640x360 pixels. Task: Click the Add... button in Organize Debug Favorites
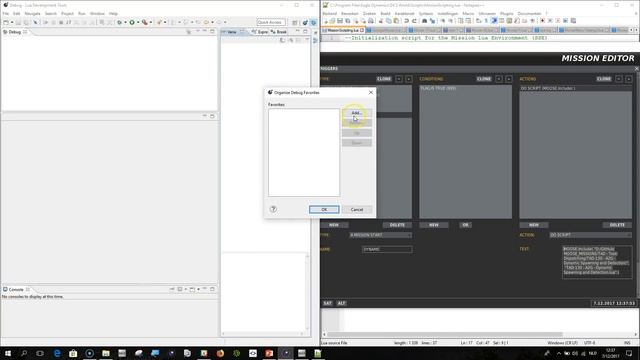(357, 113)
